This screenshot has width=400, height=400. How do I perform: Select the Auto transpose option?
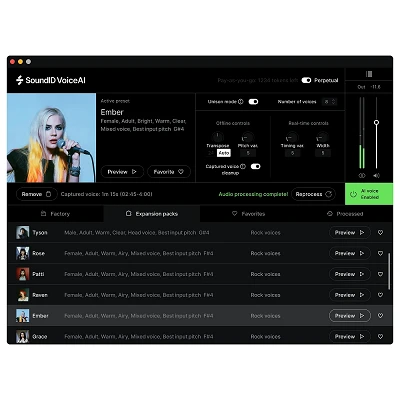tap(224, 153)
